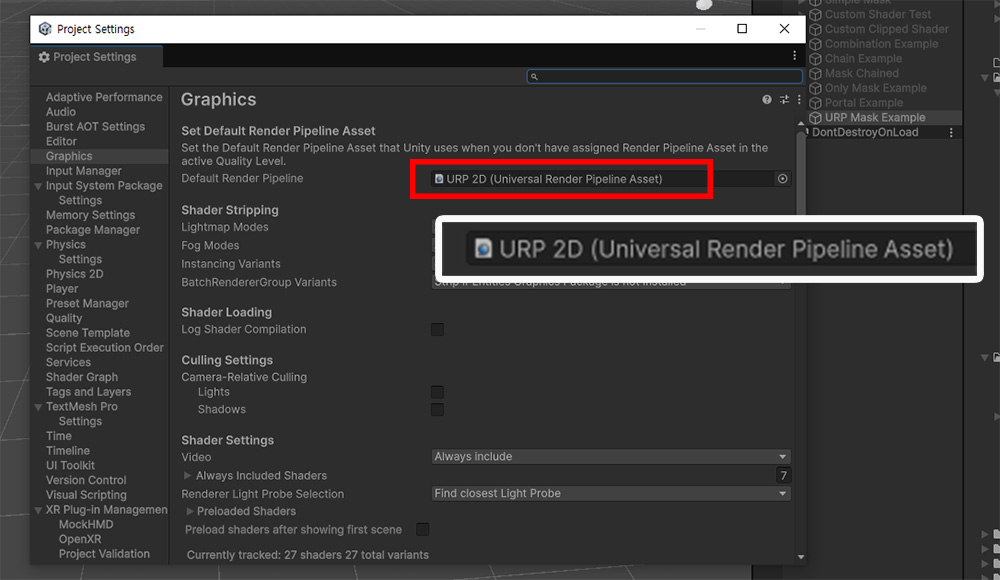Open Visual Scripting settings
The image size is (1000, 580).
click(x=86, y=494)
